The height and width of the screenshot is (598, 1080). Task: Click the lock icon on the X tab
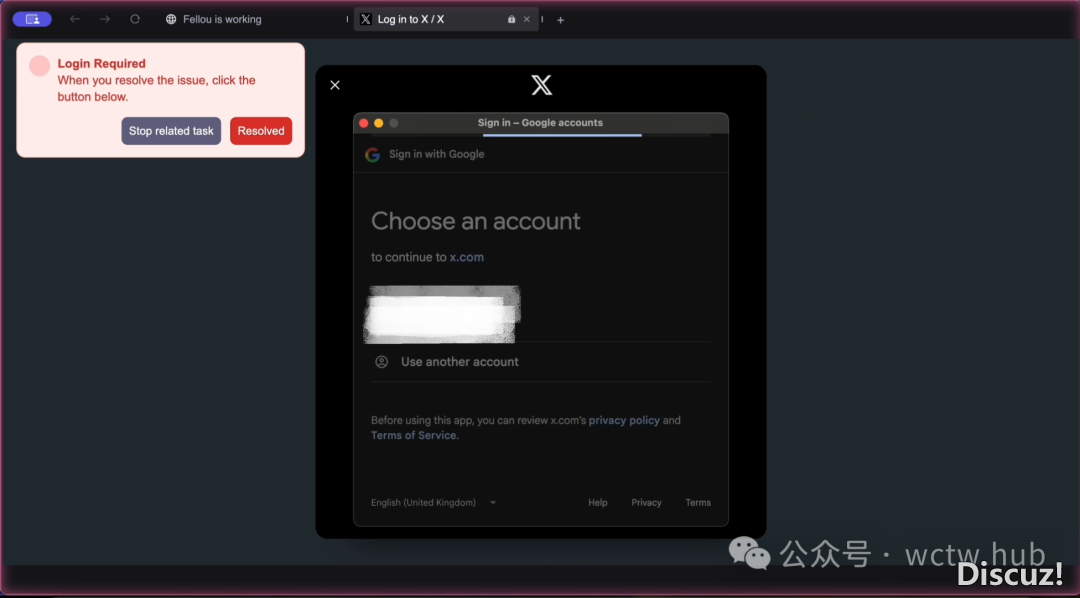click(511, 19)
